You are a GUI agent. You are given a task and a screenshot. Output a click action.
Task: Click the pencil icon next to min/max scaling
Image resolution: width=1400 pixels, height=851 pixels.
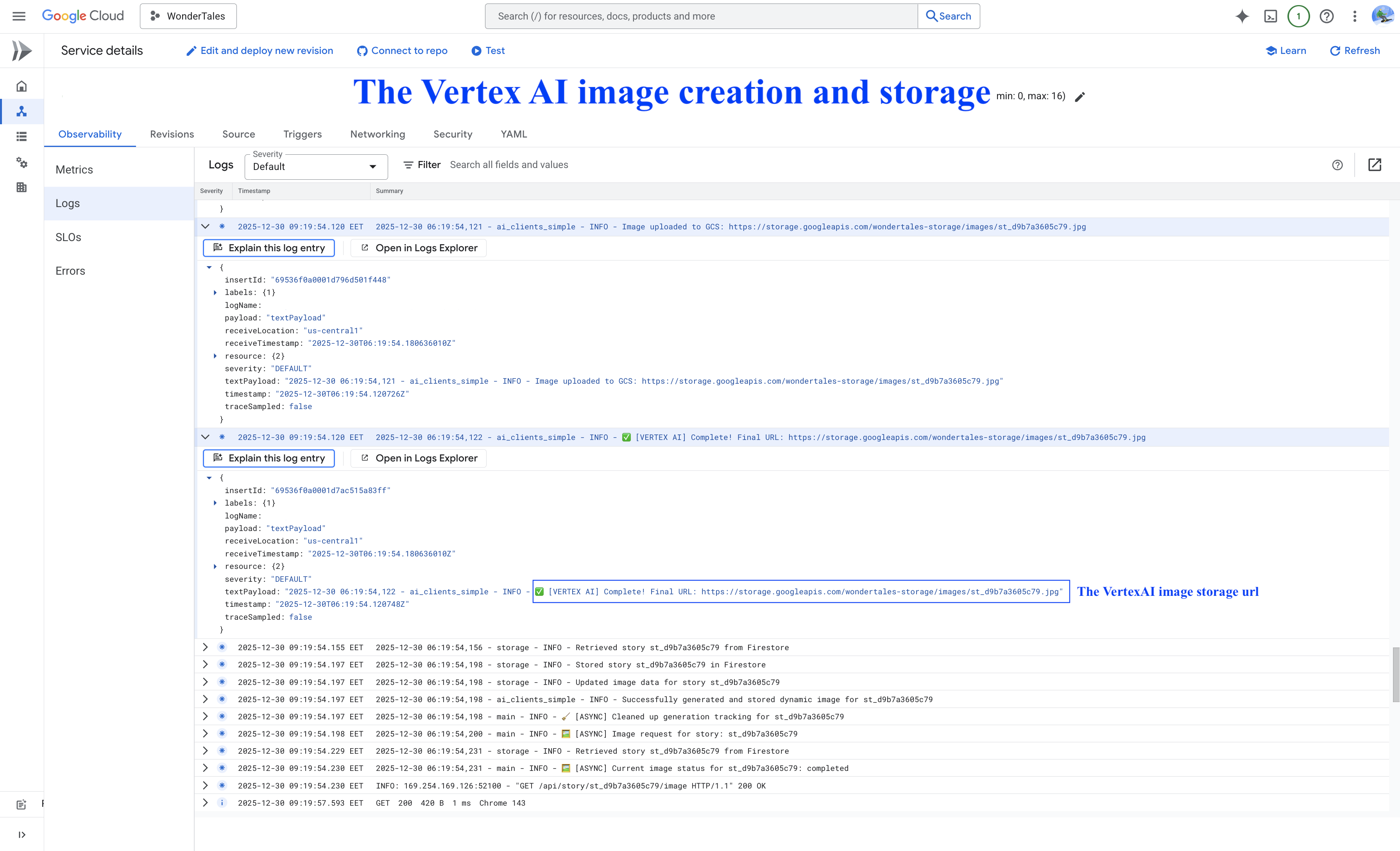(1080, 97)
